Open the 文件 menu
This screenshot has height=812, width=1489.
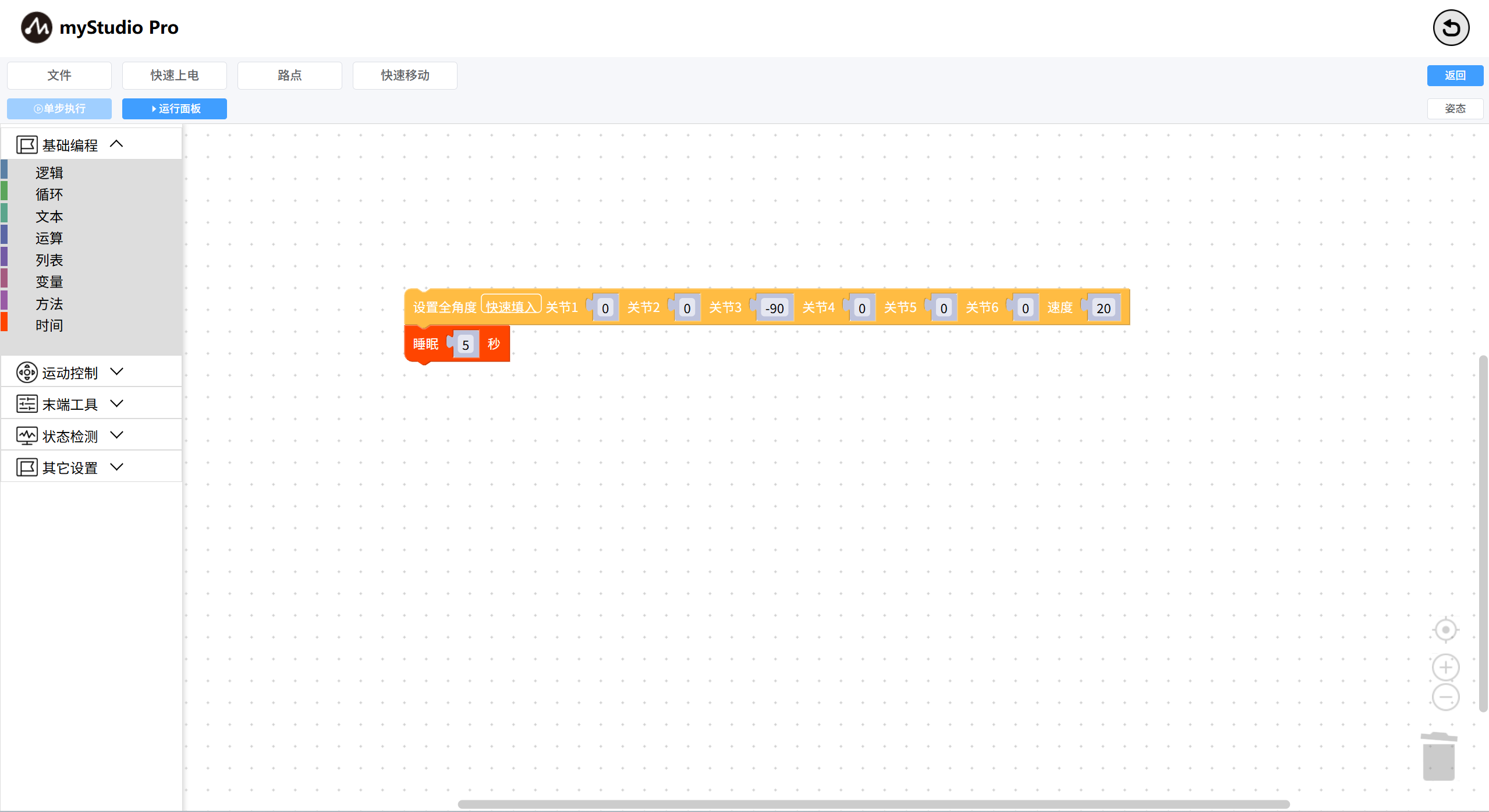(x=59, y=75)
